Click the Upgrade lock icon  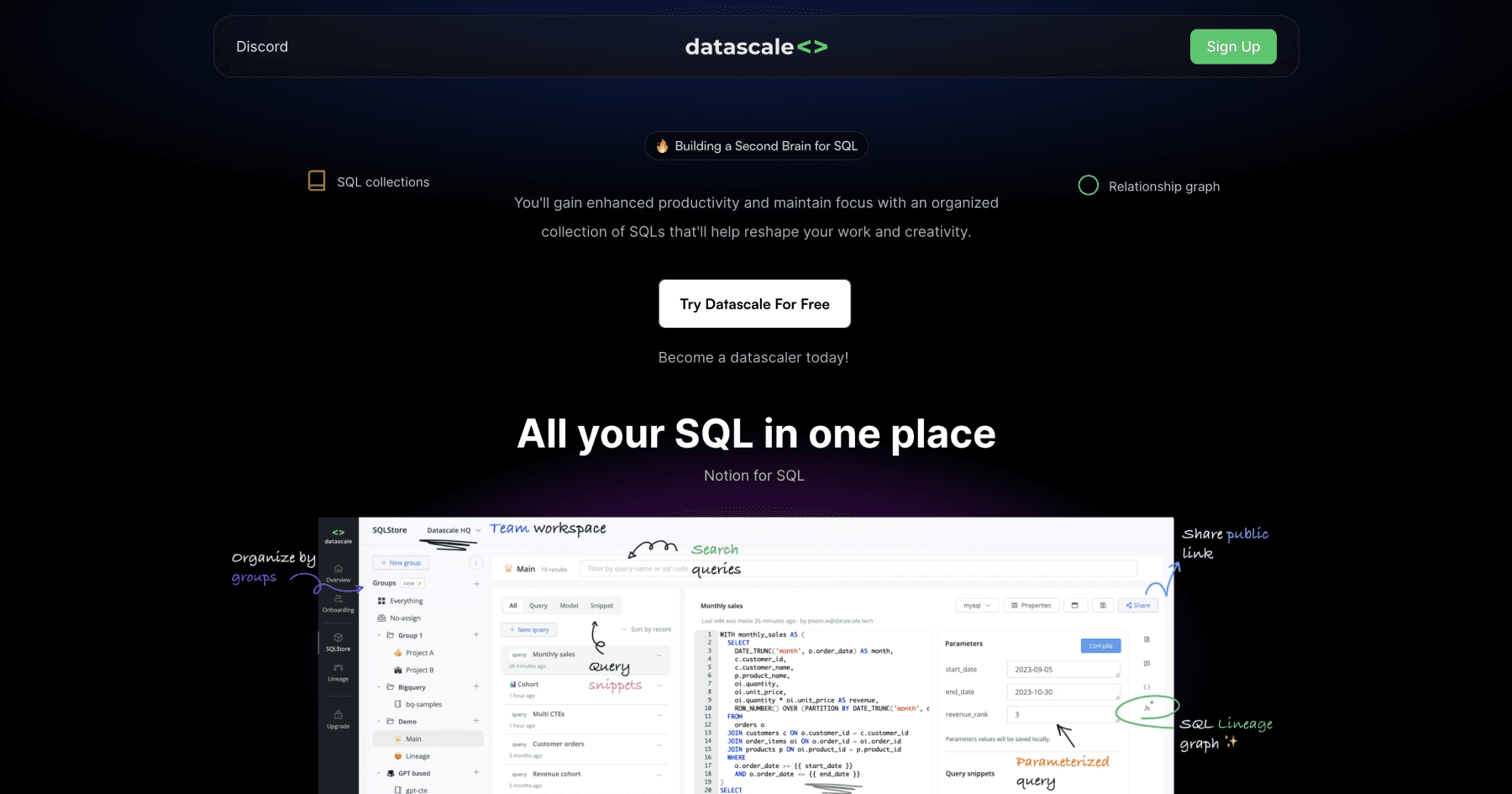coord(338,714)
